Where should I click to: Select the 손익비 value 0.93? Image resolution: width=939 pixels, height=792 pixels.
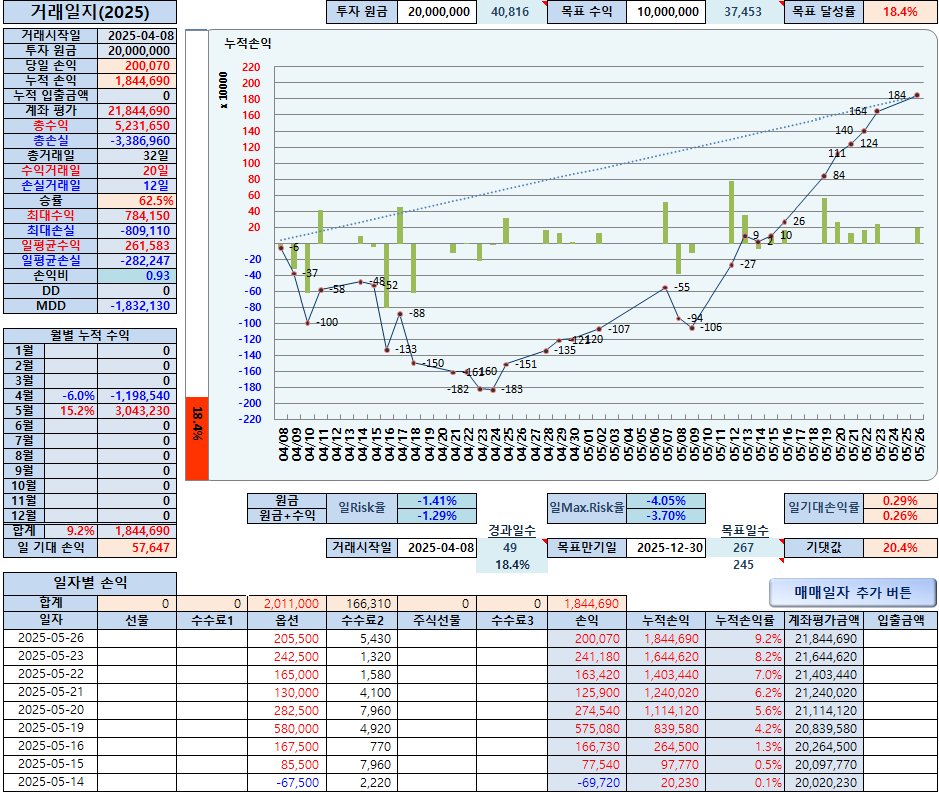(x=137, y=275)
